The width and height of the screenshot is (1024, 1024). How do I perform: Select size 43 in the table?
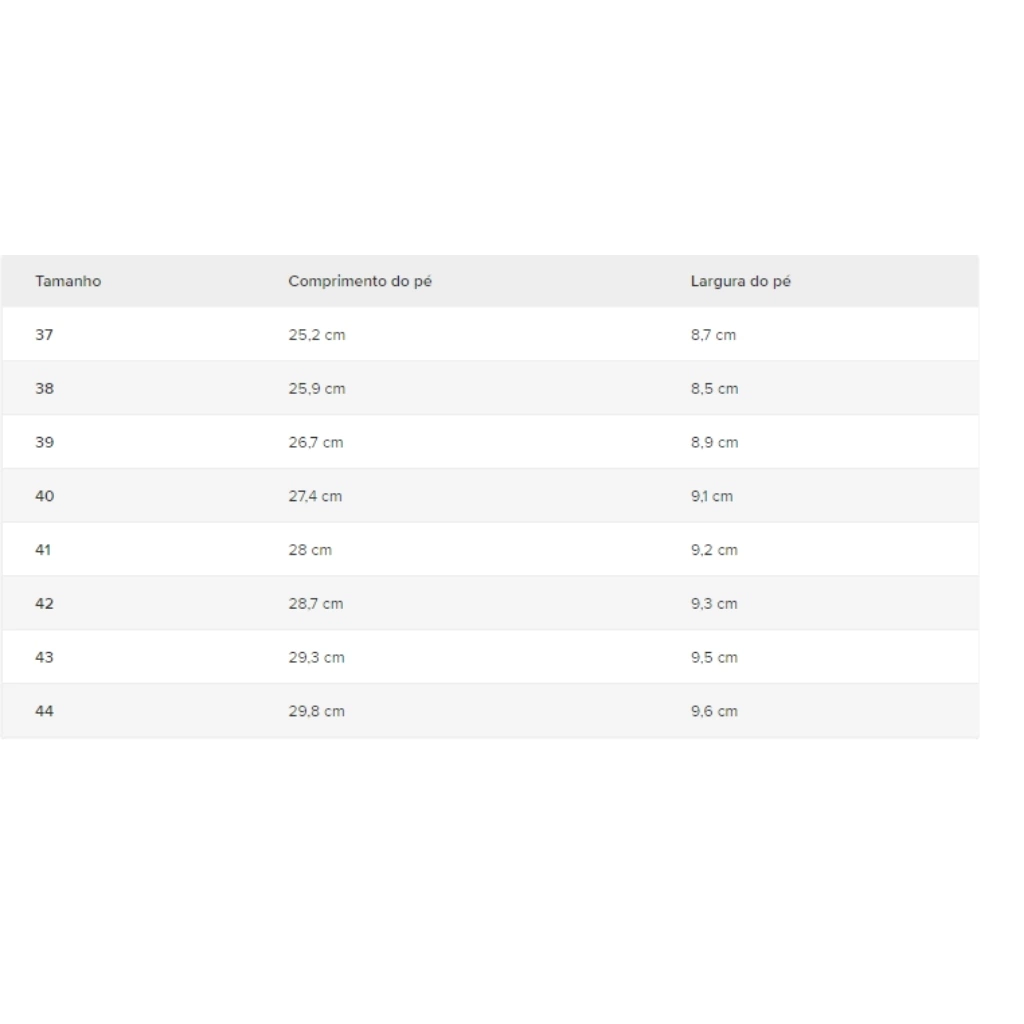(44, 657)
